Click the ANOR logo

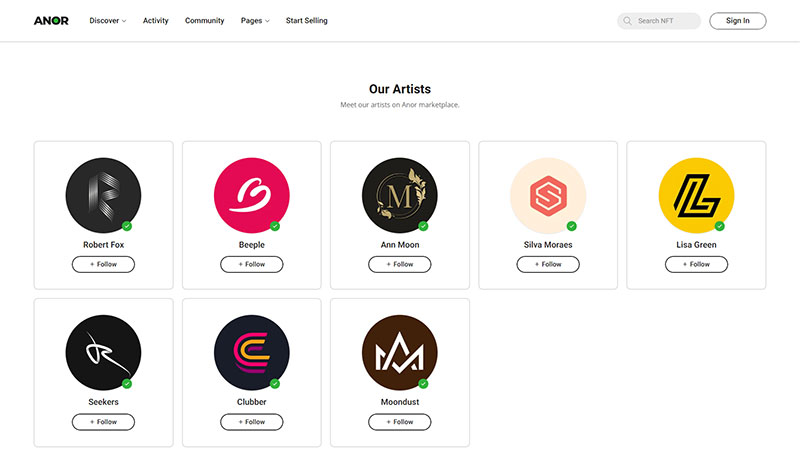pos(51,21)
